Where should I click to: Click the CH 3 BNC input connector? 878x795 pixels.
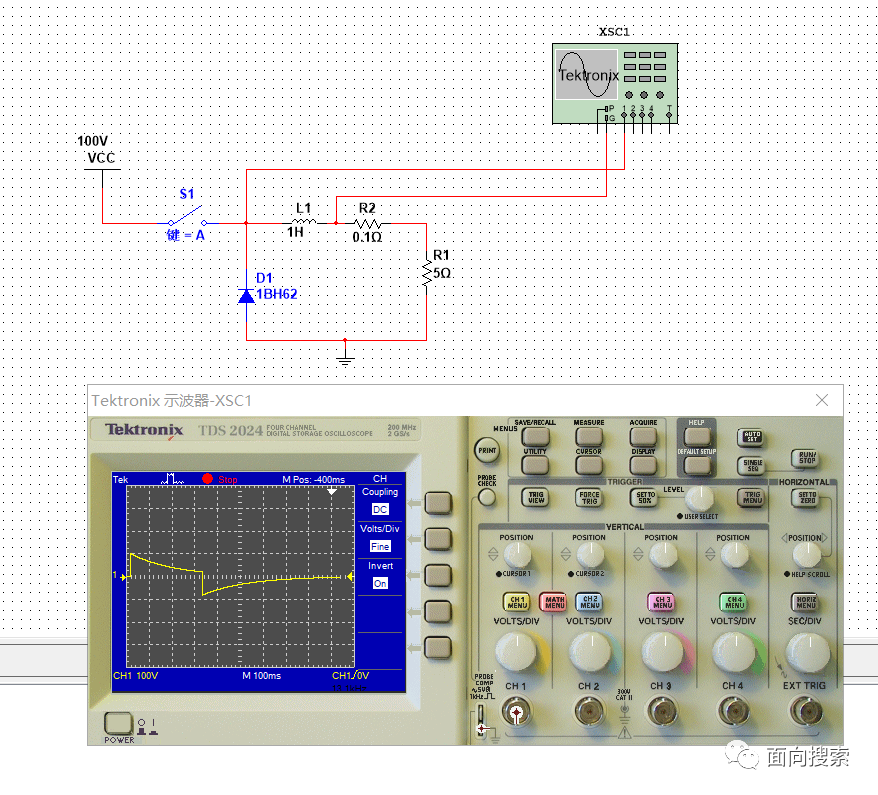662,712
